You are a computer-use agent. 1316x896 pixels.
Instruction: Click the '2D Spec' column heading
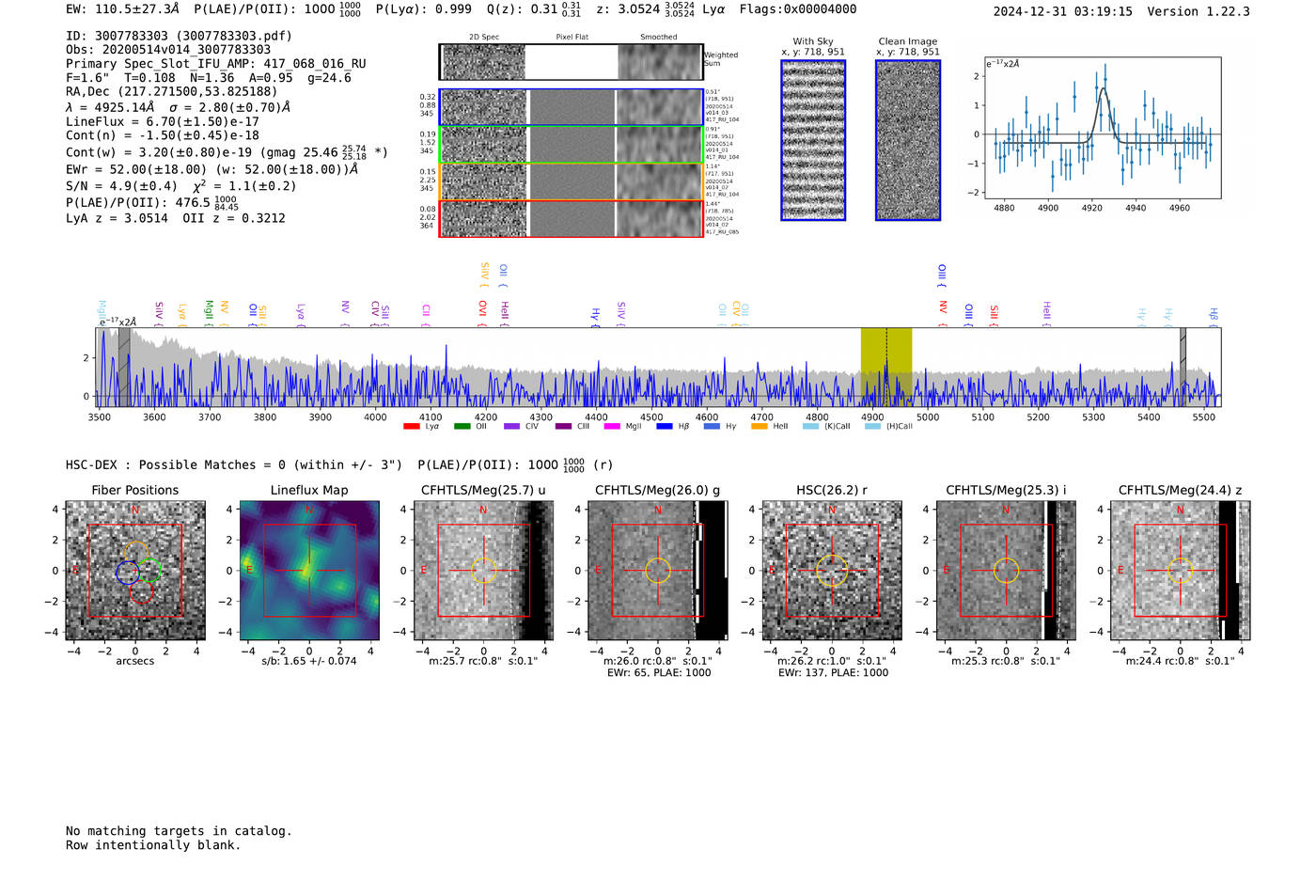484,38
